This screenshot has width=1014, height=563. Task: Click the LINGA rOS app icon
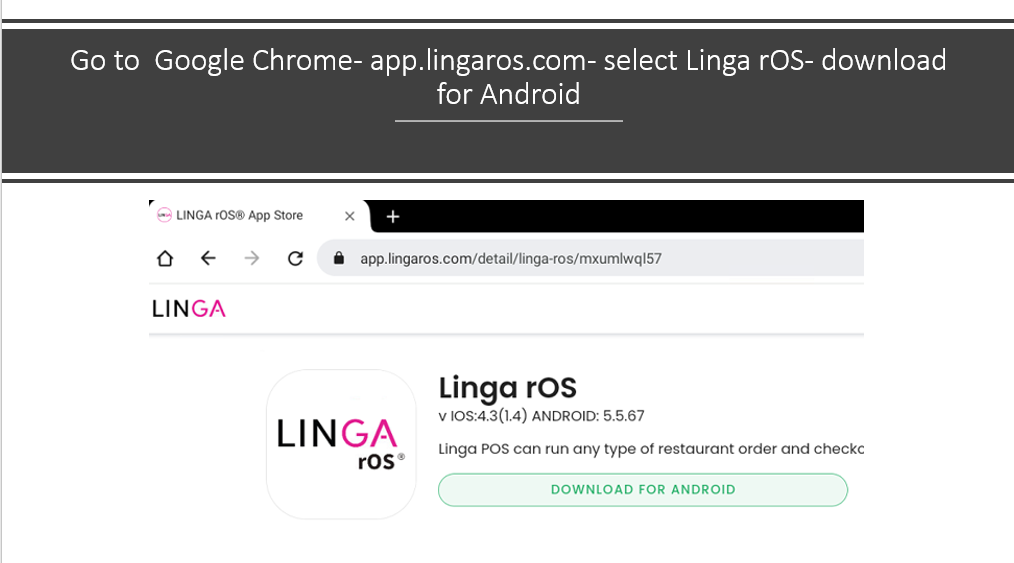click(x=341, y=444)
